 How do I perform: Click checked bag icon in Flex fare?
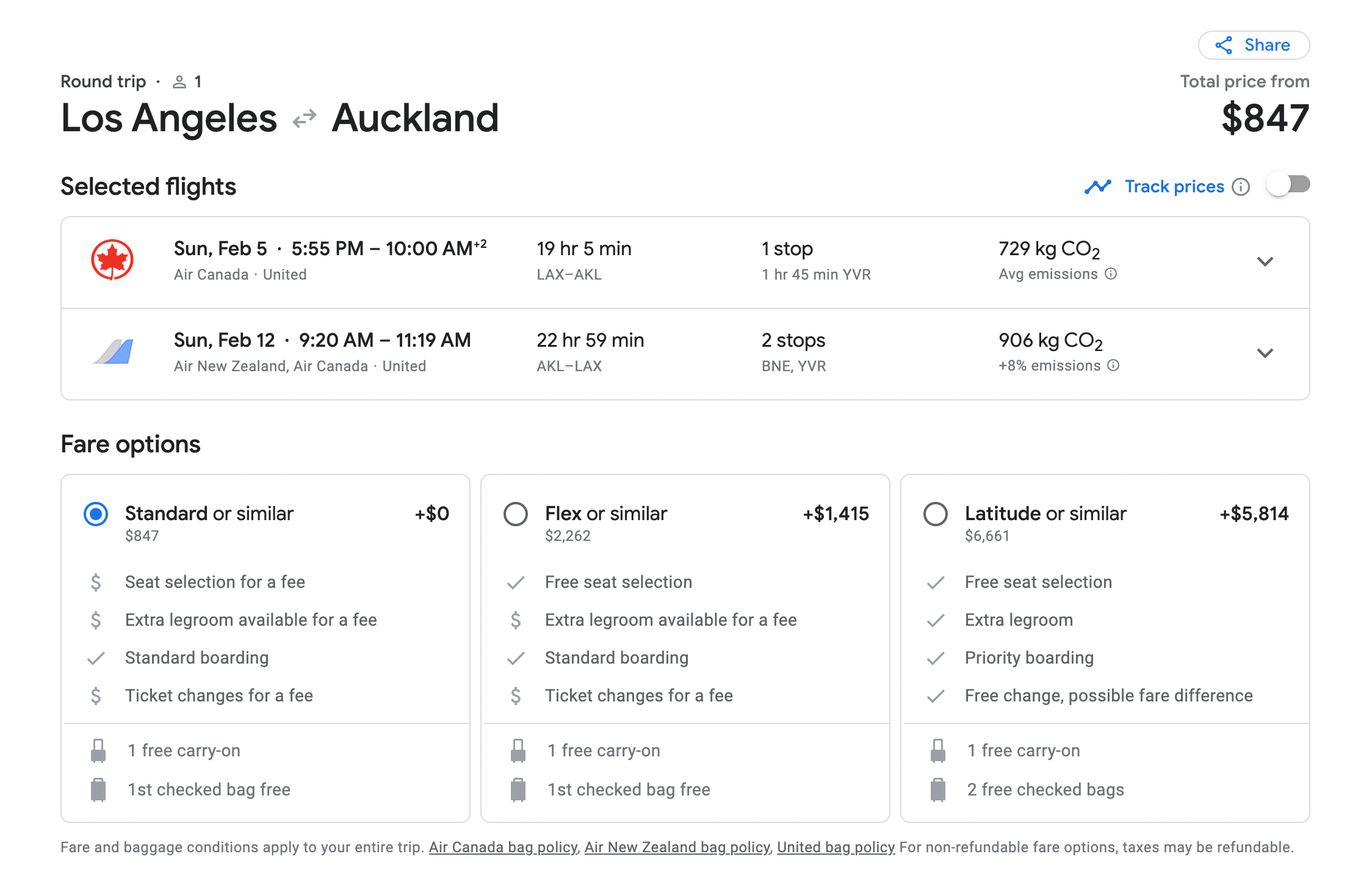pos(518,789)
